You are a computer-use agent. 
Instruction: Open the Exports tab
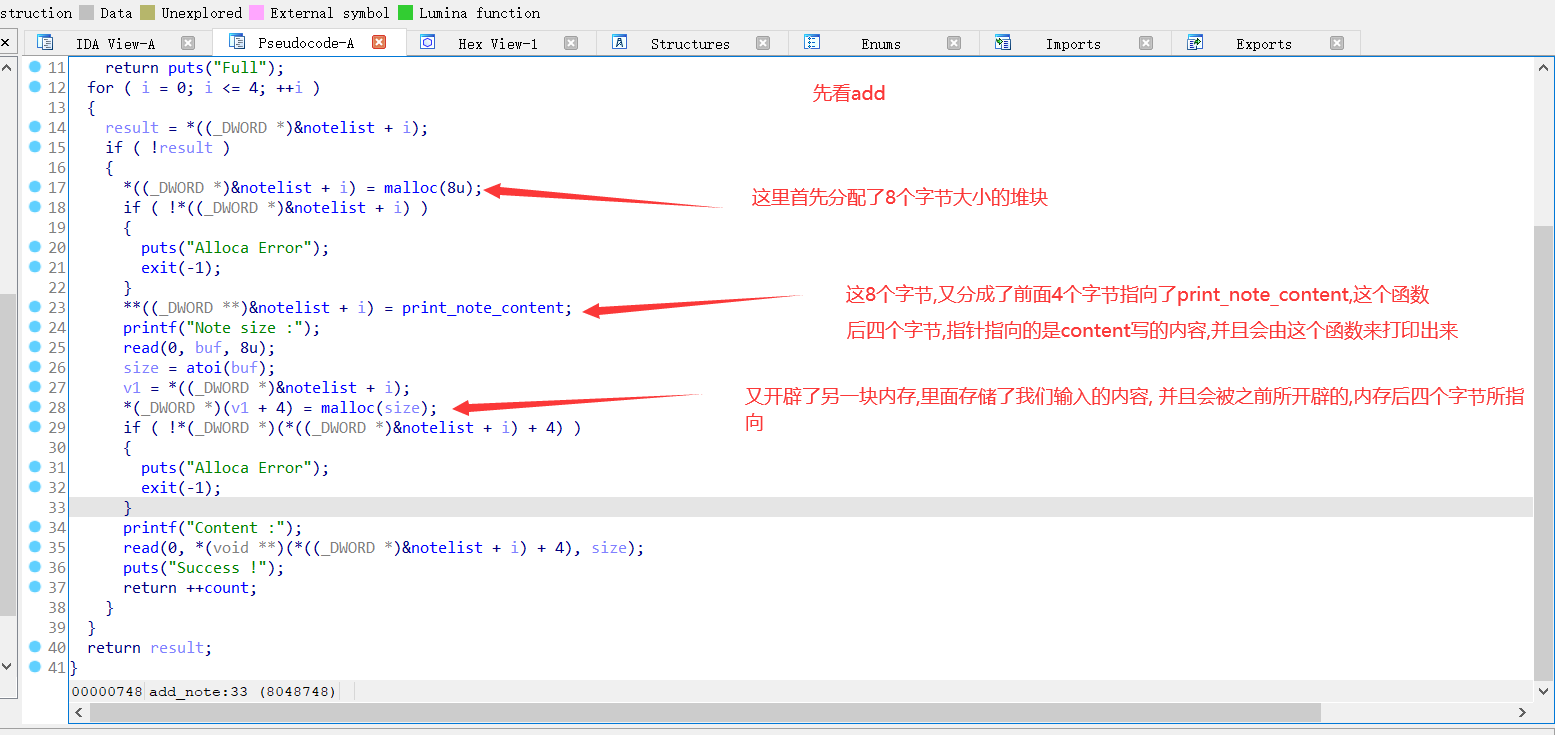1264,43
